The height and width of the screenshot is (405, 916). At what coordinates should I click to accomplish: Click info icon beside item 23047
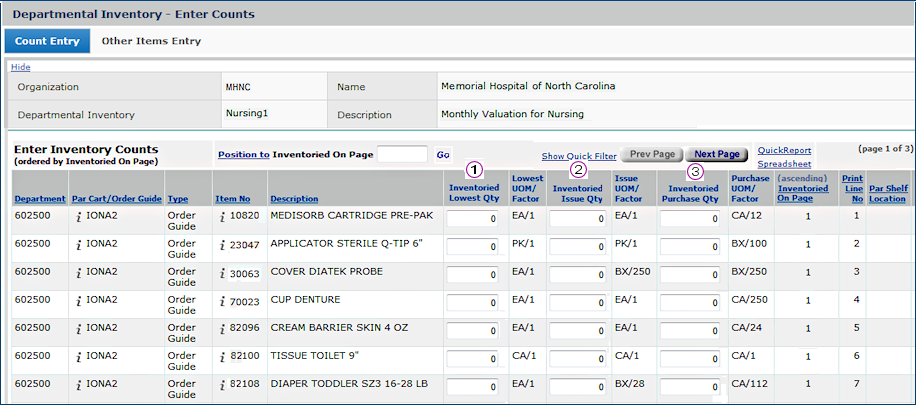pos(222,244)
